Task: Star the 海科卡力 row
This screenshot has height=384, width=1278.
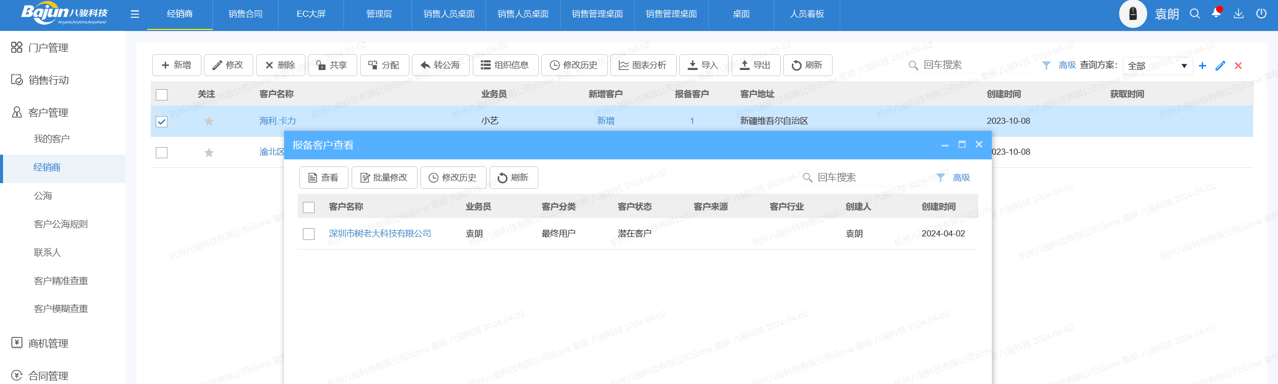Action: 209,121
